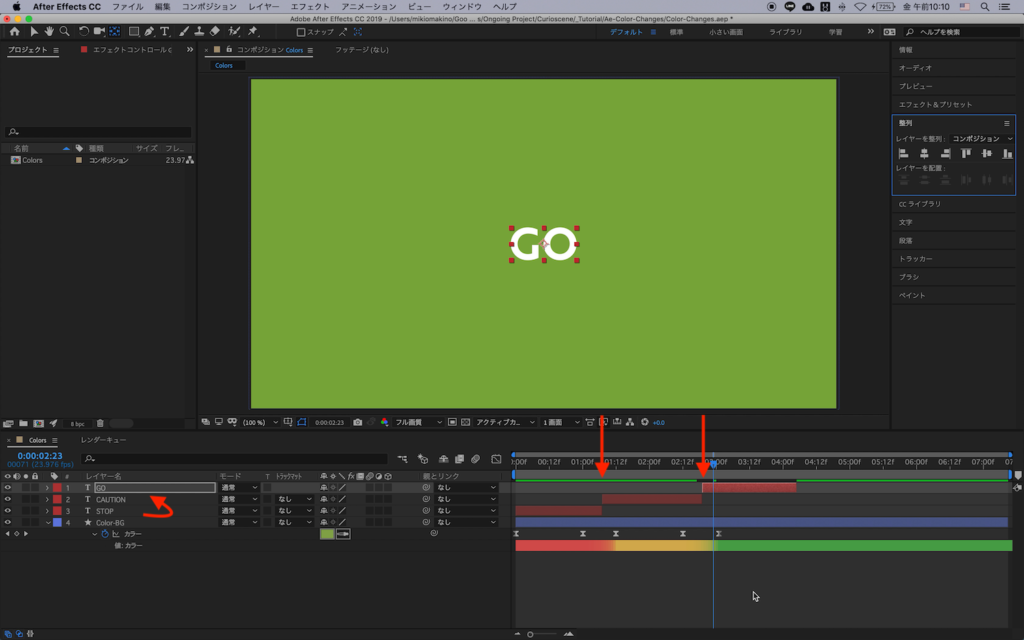Image resolution: width=1024 pixels, height=640 pixels.
Task: Select the Hand tool
Action: [x=49, y=32]
